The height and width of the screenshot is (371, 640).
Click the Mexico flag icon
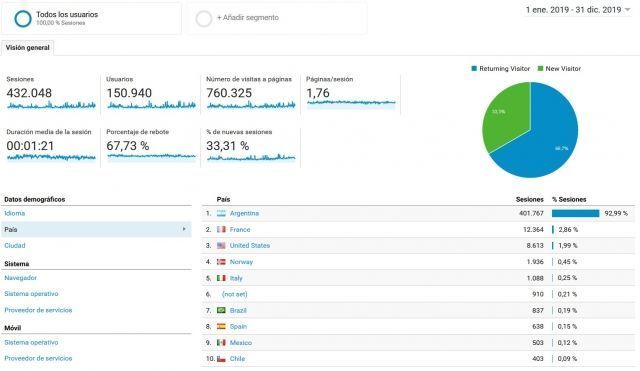[x=221, y=342]
